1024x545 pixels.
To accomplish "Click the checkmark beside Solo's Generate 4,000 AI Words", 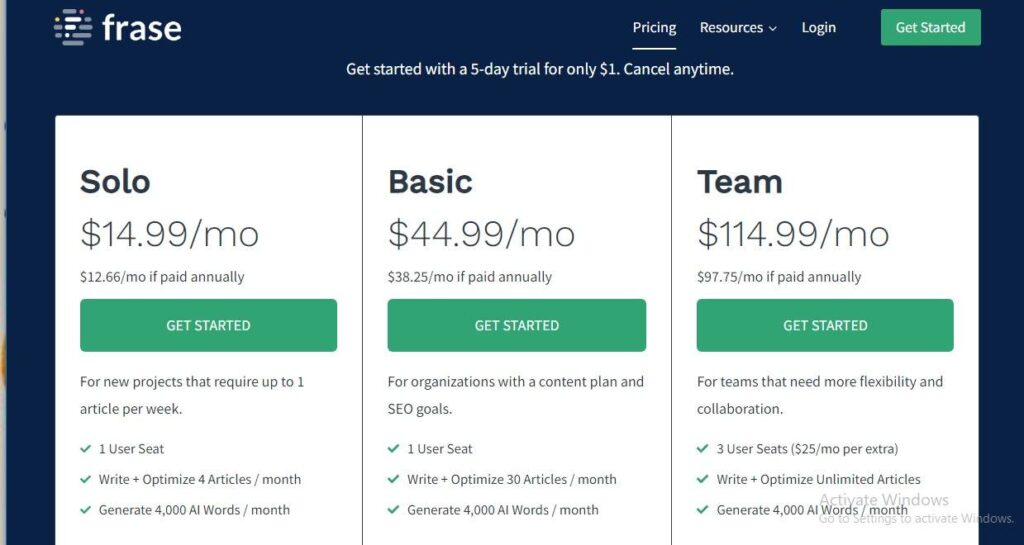I will (86, 510).
